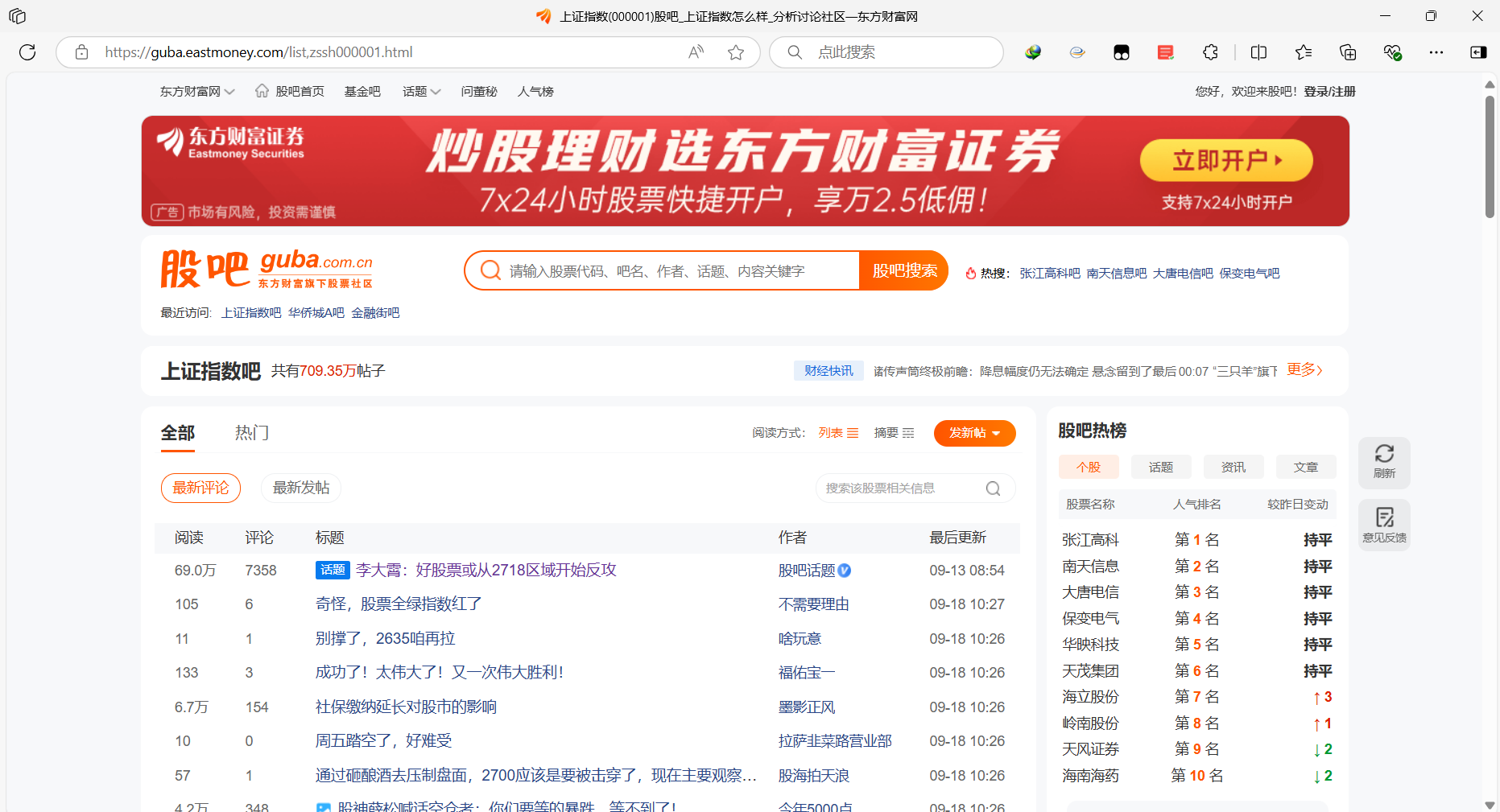Add page to favorites with star icon

click(735, 52)
